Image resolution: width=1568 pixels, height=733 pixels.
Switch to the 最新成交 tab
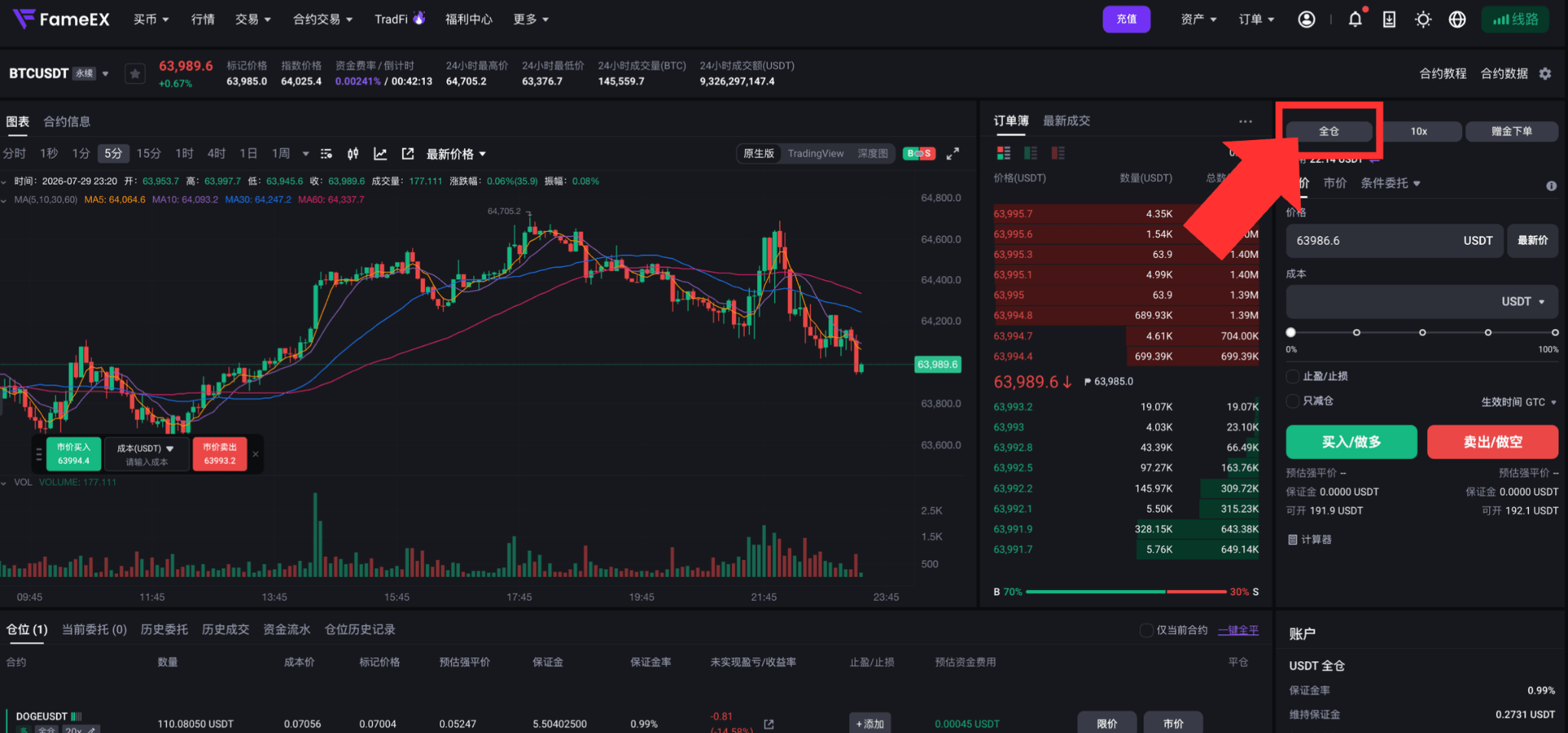click(1067, 121)
